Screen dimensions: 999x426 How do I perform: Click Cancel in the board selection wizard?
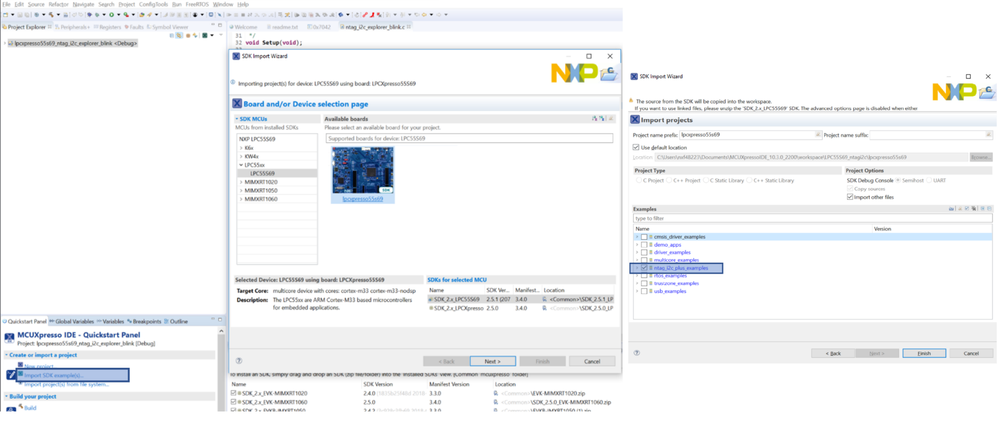[593, 360]
